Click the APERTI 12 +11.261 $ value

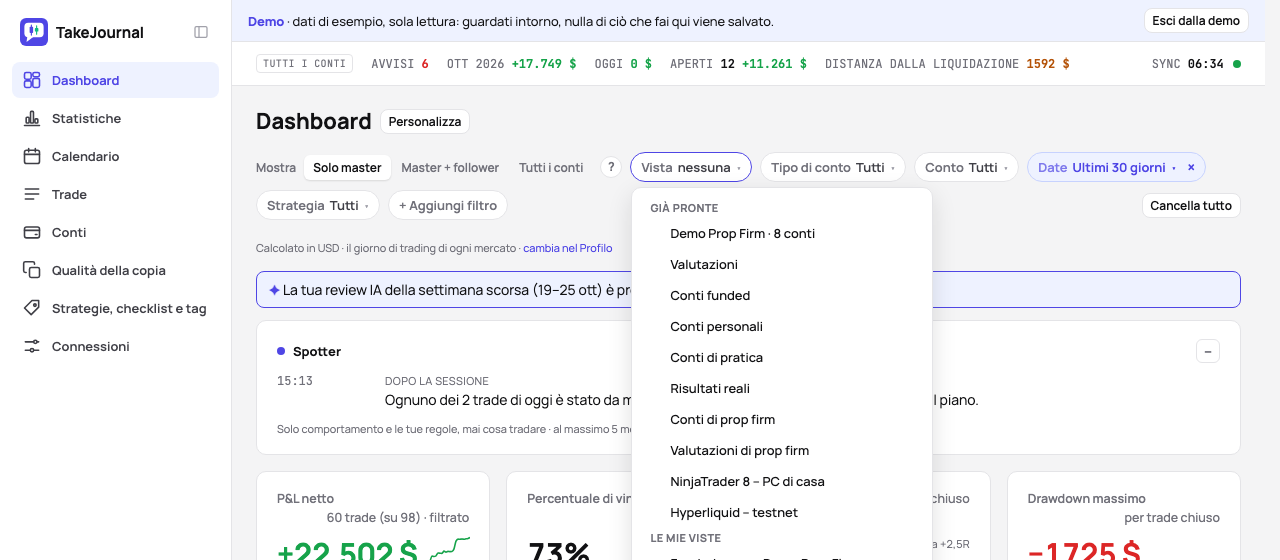[x=739, y=64]
